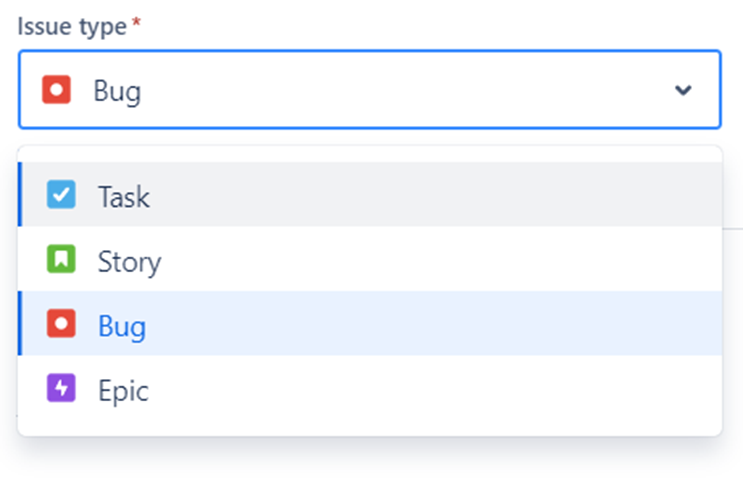The width and height of the screenshot is (743, 478).
Task: Click the Bug value text in the combo box
Action: click(117, 91)
